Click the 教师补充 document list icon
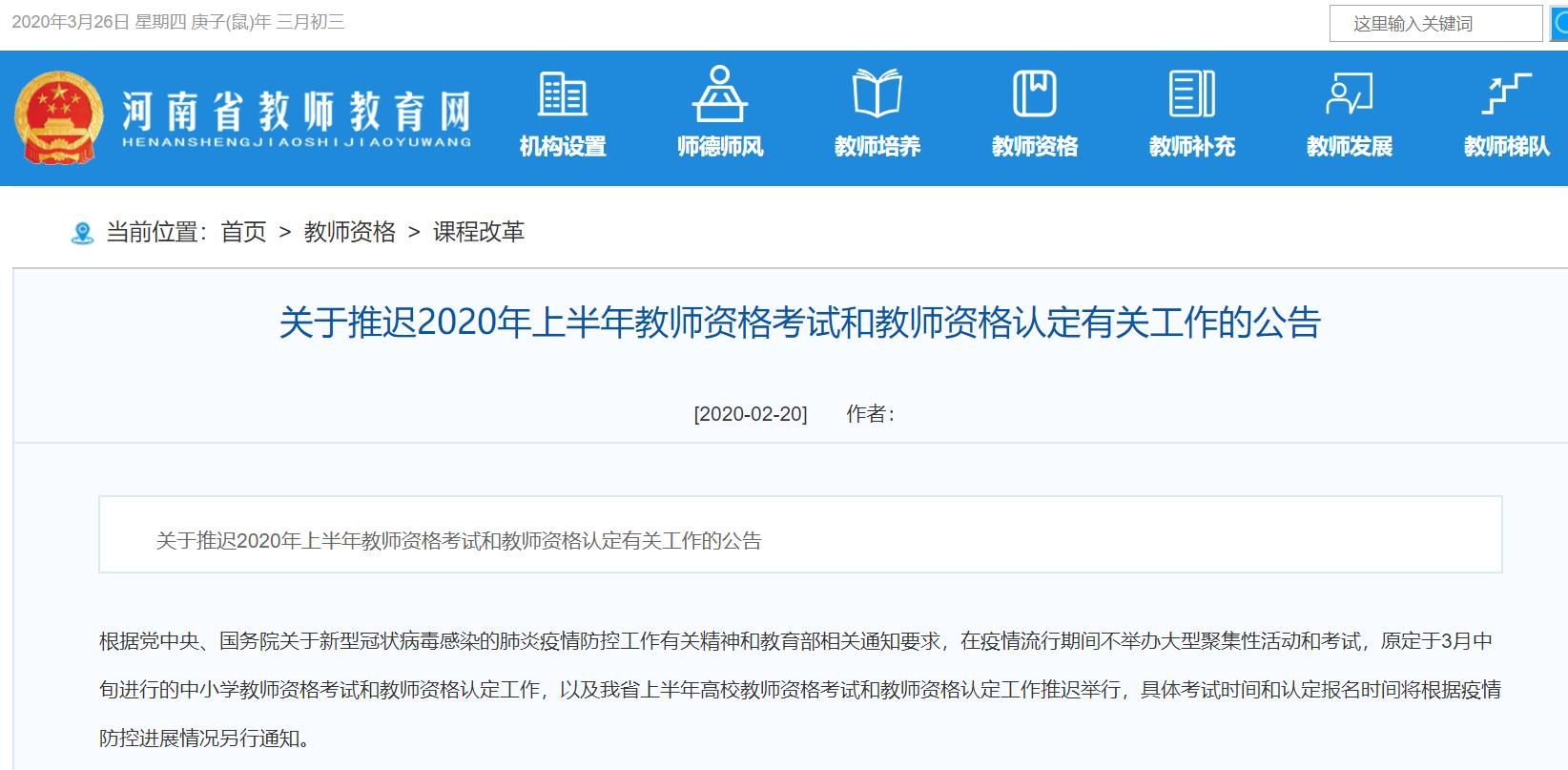 pos(1192,94)
